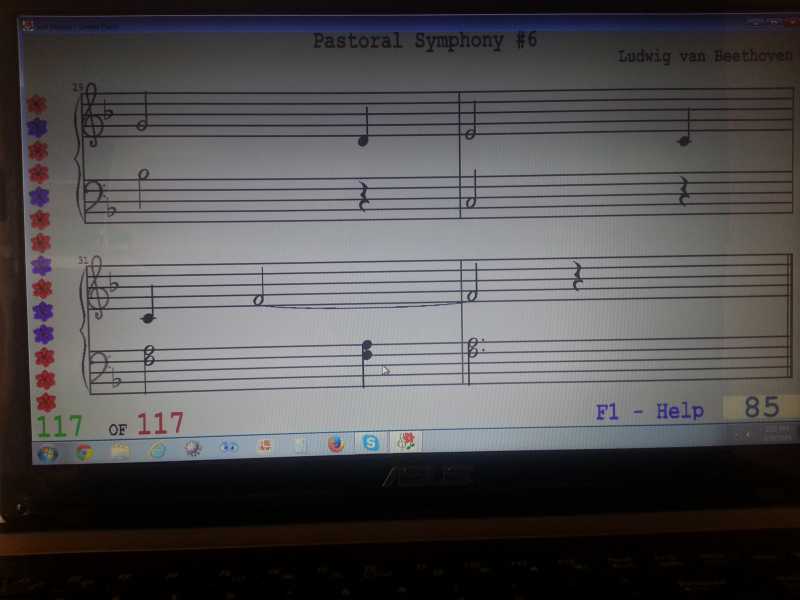
Task: Launch Google Chrome from the taskbar
Action: tap(84, 452)
